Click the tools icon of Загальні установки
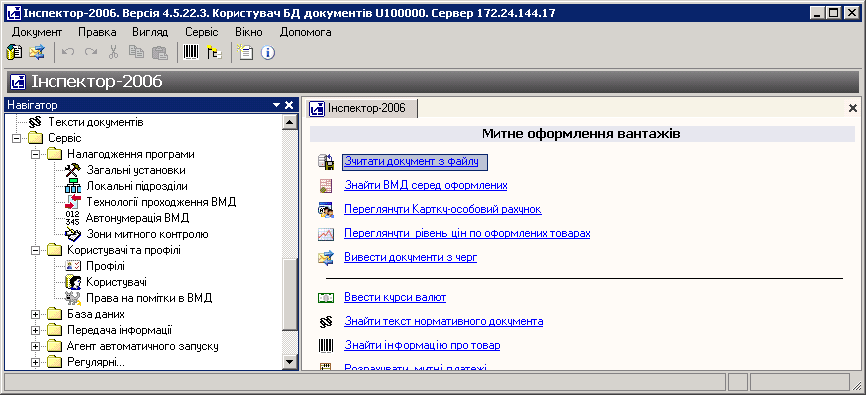The image size is (866, 395). click(x=73, y=170)
